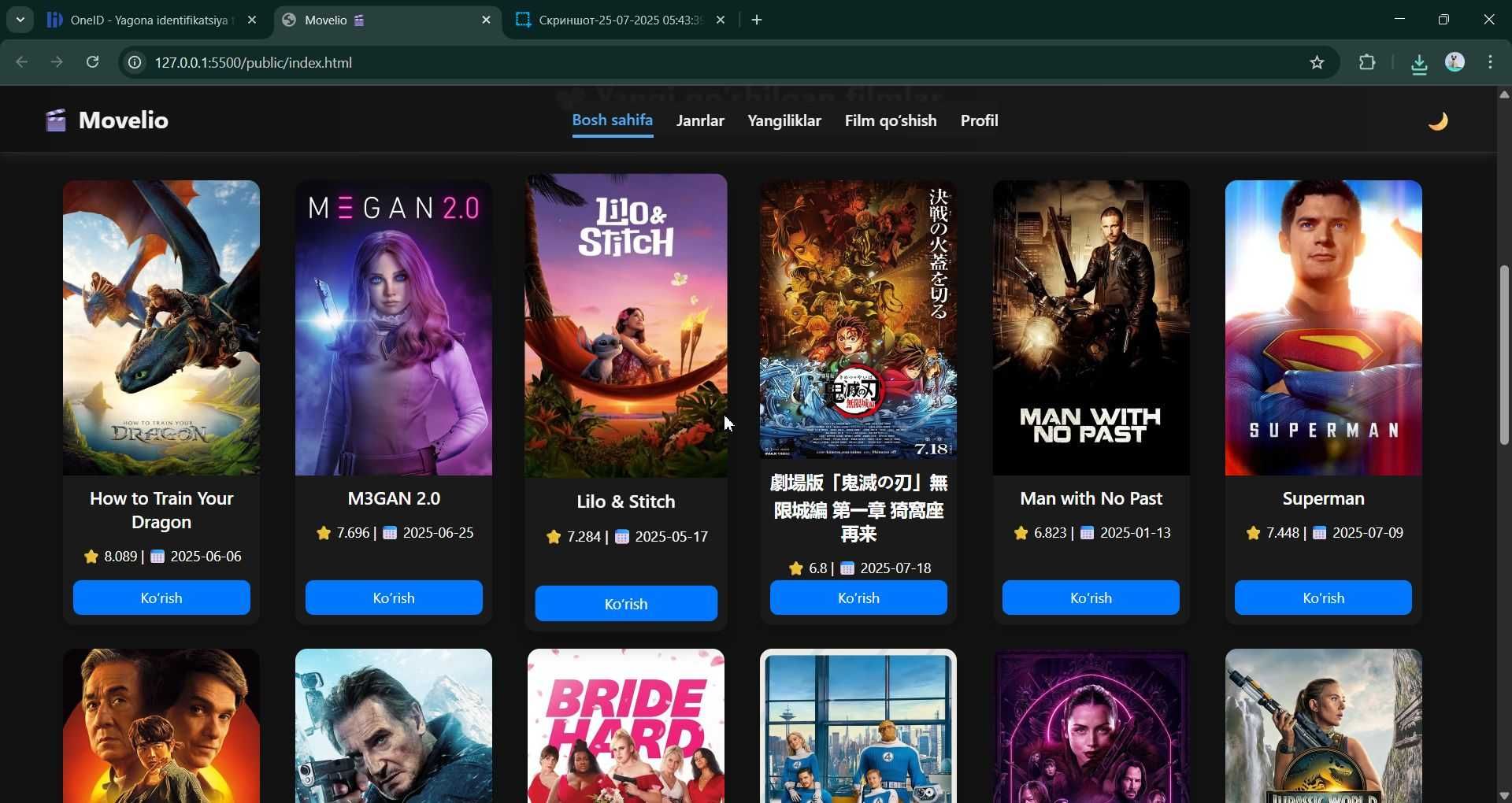Click calendar icon beside 2025-05-17
This screenshot has height=803, width=1512.
coord(622,537)
